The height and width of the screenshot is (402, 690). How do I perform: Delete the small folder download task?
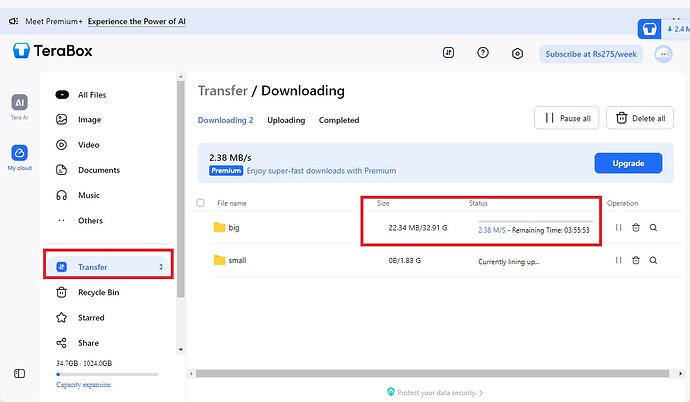tap(636, 260)
